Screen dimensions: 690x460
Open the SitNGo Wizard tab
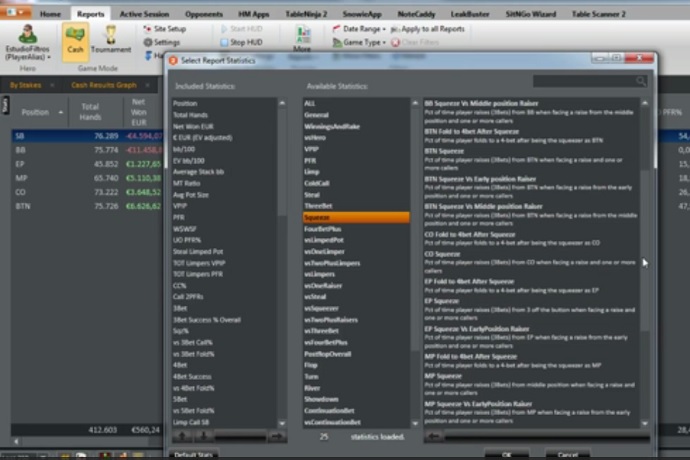coord(531,14)
